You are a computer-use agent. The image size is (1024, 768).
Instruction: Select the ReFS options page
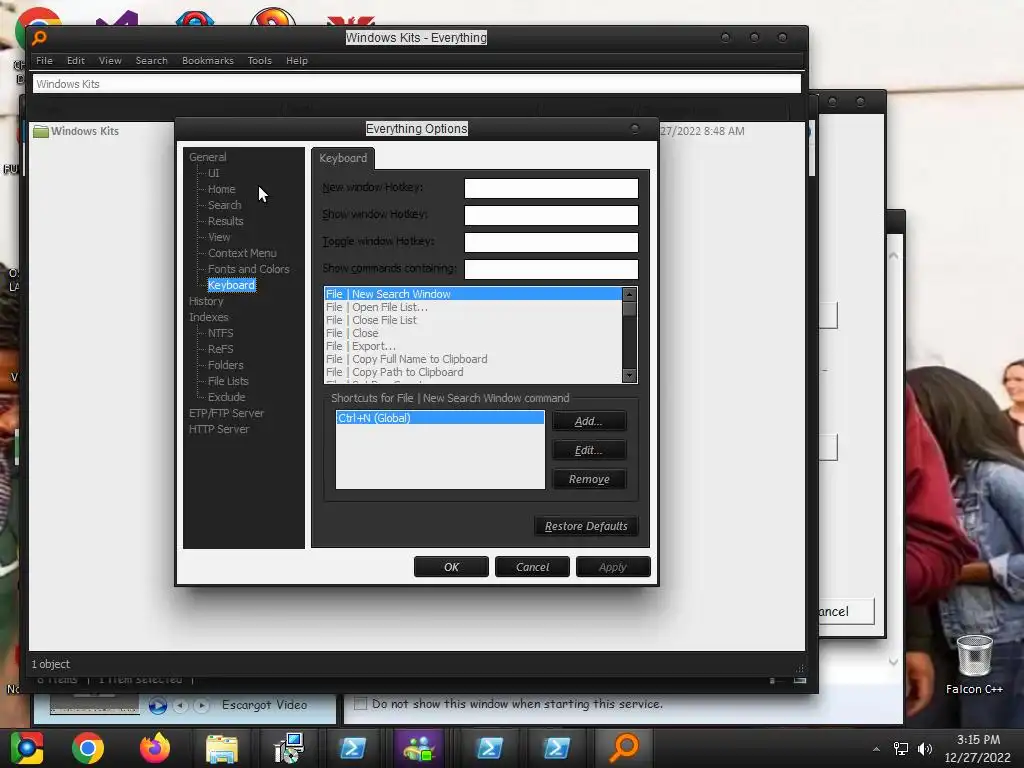click(x=220, y=349)
